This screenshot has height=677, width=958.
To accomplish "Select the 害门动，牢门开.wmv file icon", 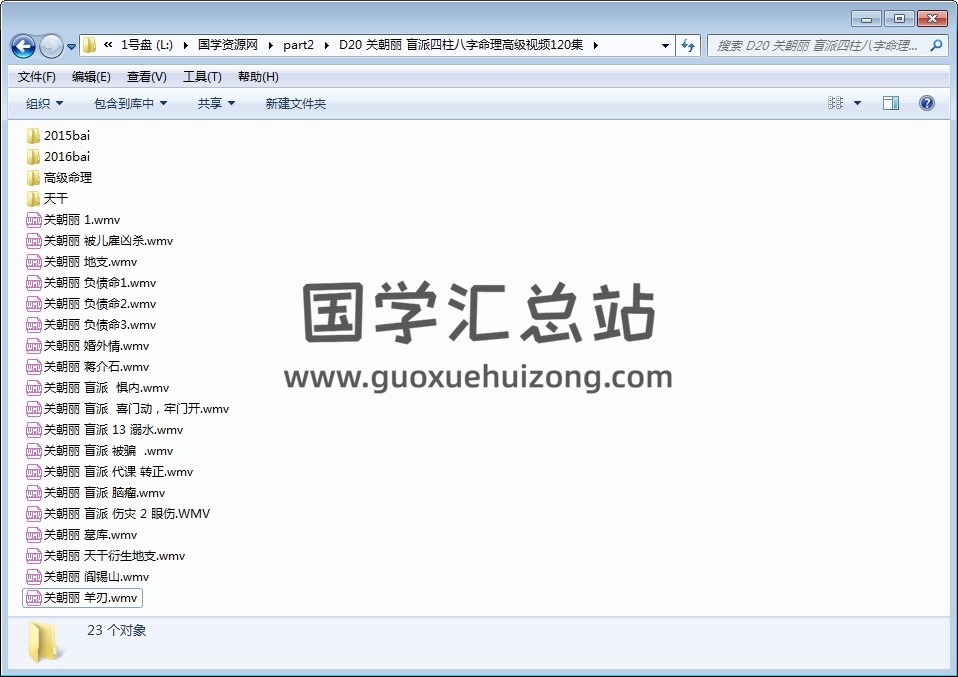I will click(x=34, y=409).
